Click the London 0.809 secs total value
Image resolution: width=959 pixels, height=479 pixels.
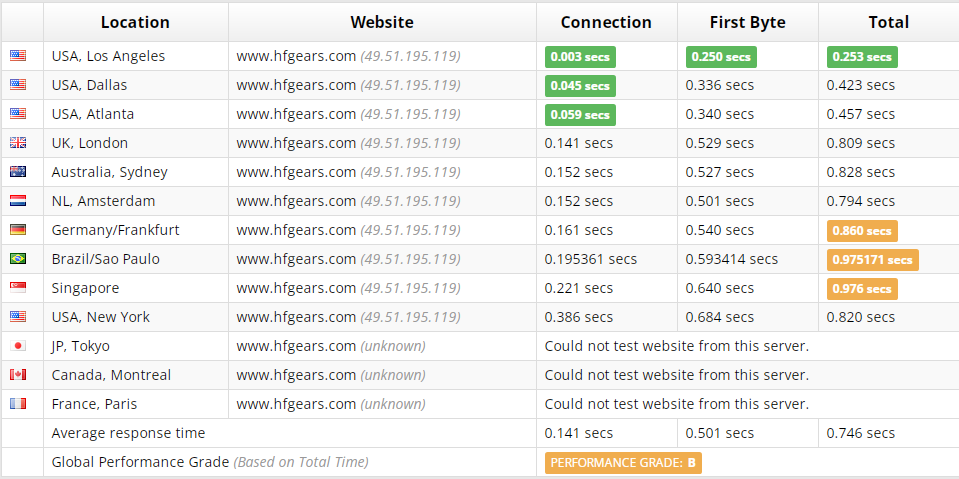click(861, 143)
